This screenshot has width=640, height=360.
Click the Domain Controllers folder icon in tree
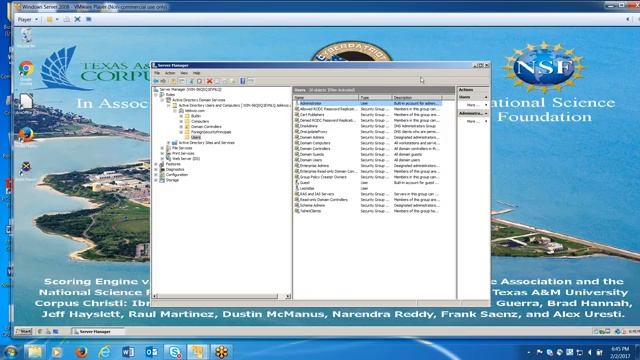point(187,127)
